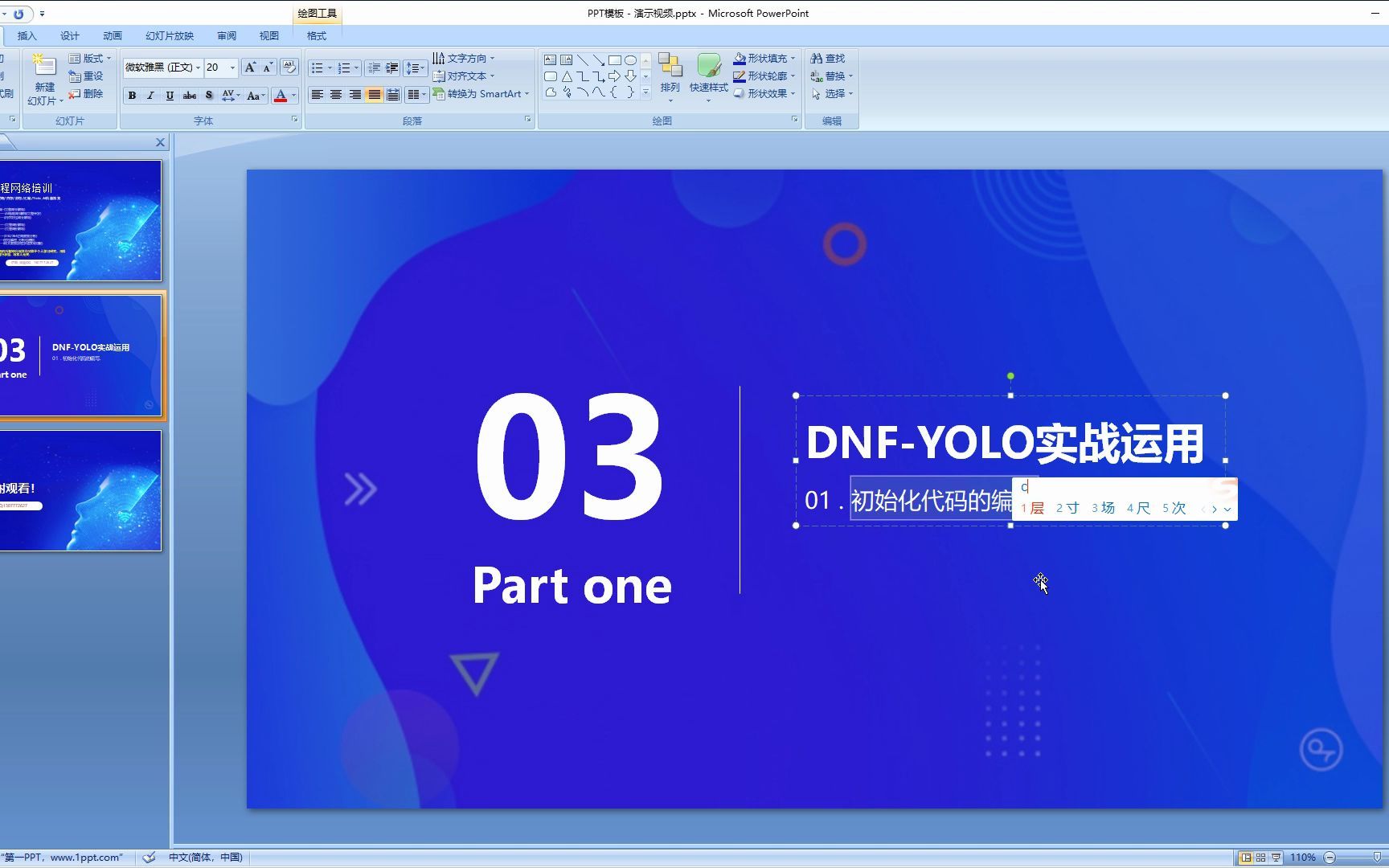Choose IME candidate 层
This screenshot has width=1389, height=868.
click(x=1032, y=508)
